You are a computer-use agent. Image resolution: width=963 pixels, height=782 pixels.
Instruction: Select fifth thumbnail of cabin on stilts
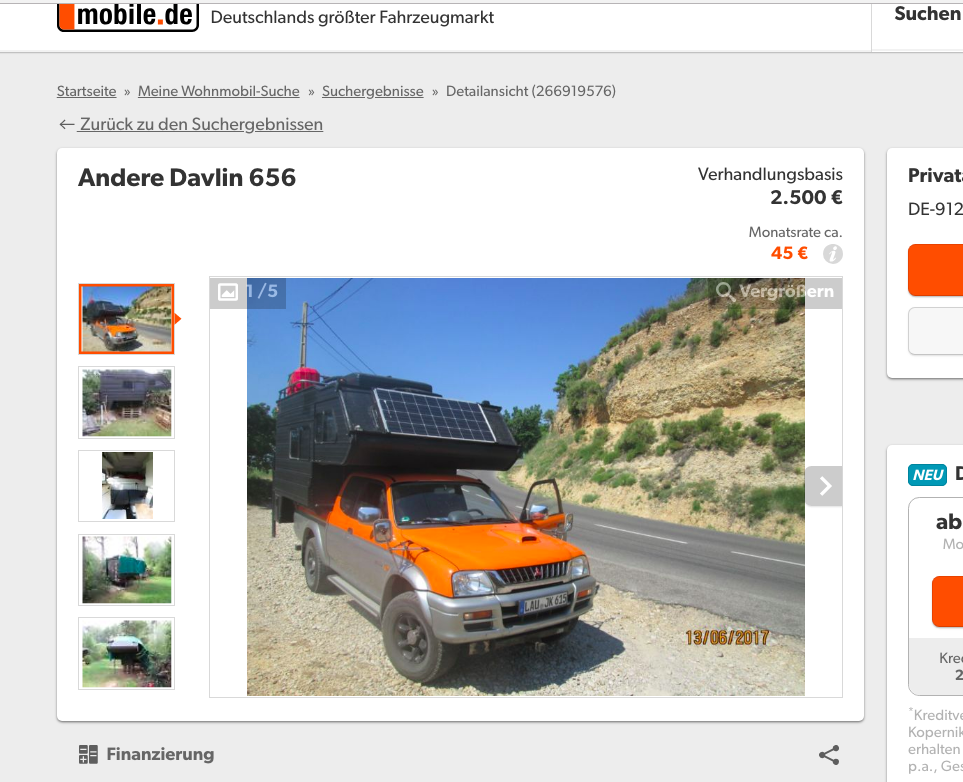pos(127,653)
